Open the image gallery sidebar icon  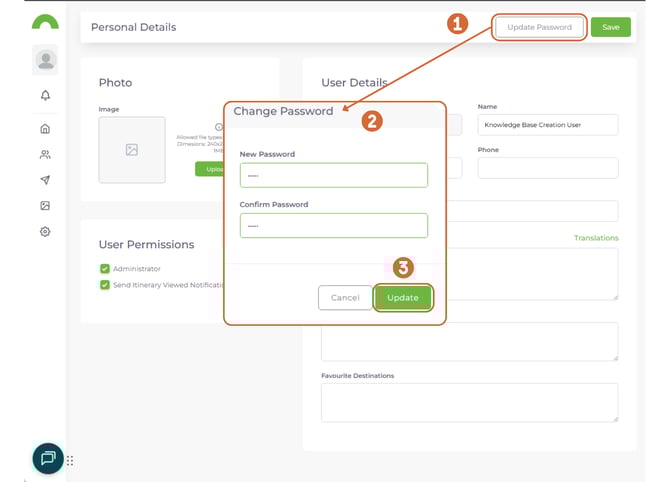[x=45, y=206]
